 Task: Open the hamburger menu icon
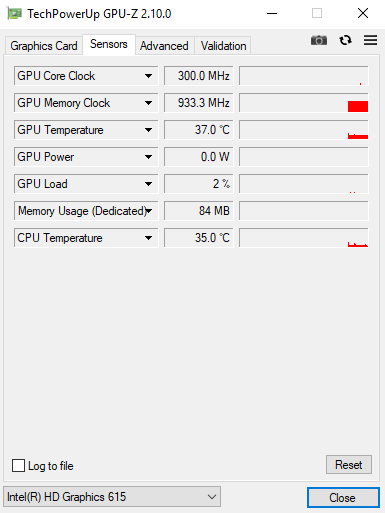coord(370,40)
